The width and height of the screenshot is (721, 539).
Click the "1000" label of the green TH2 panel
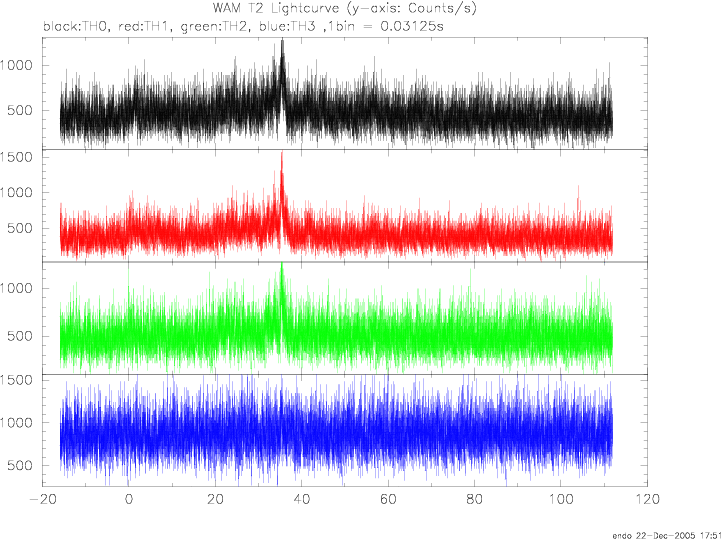pos(16,288)
